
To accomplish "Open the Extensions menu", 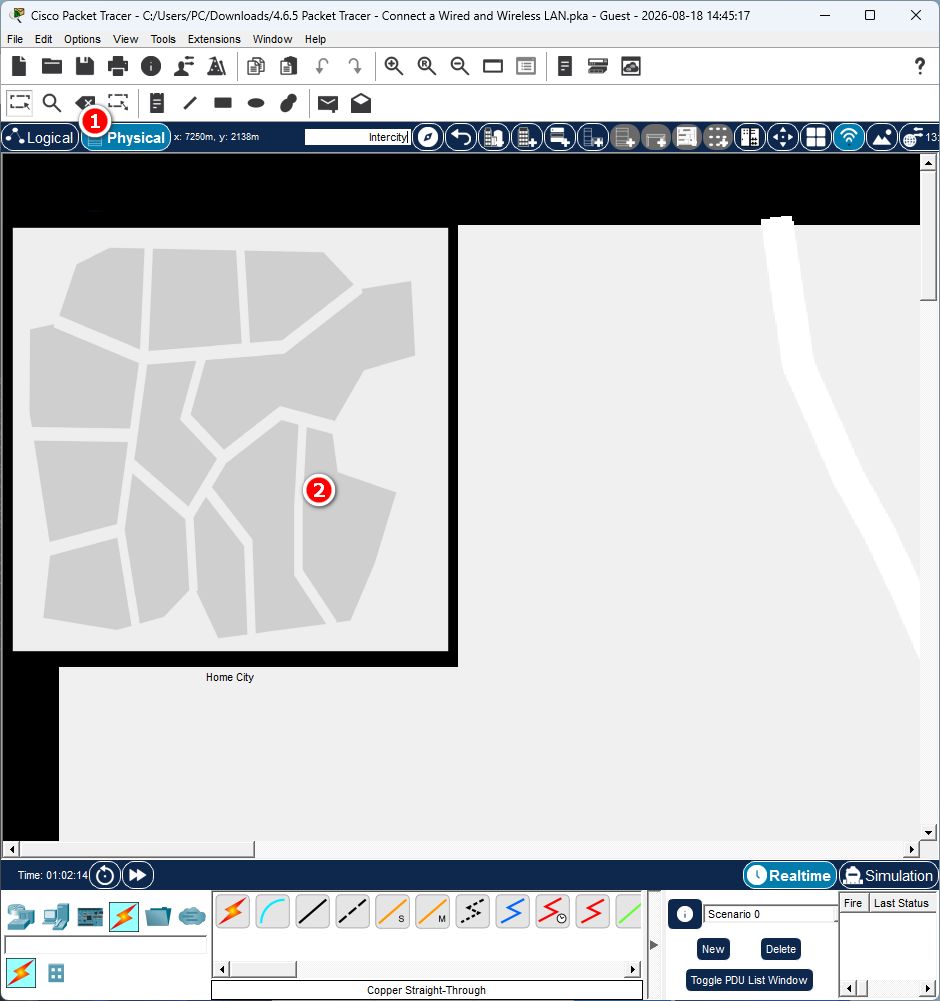I will click(214, 39).
